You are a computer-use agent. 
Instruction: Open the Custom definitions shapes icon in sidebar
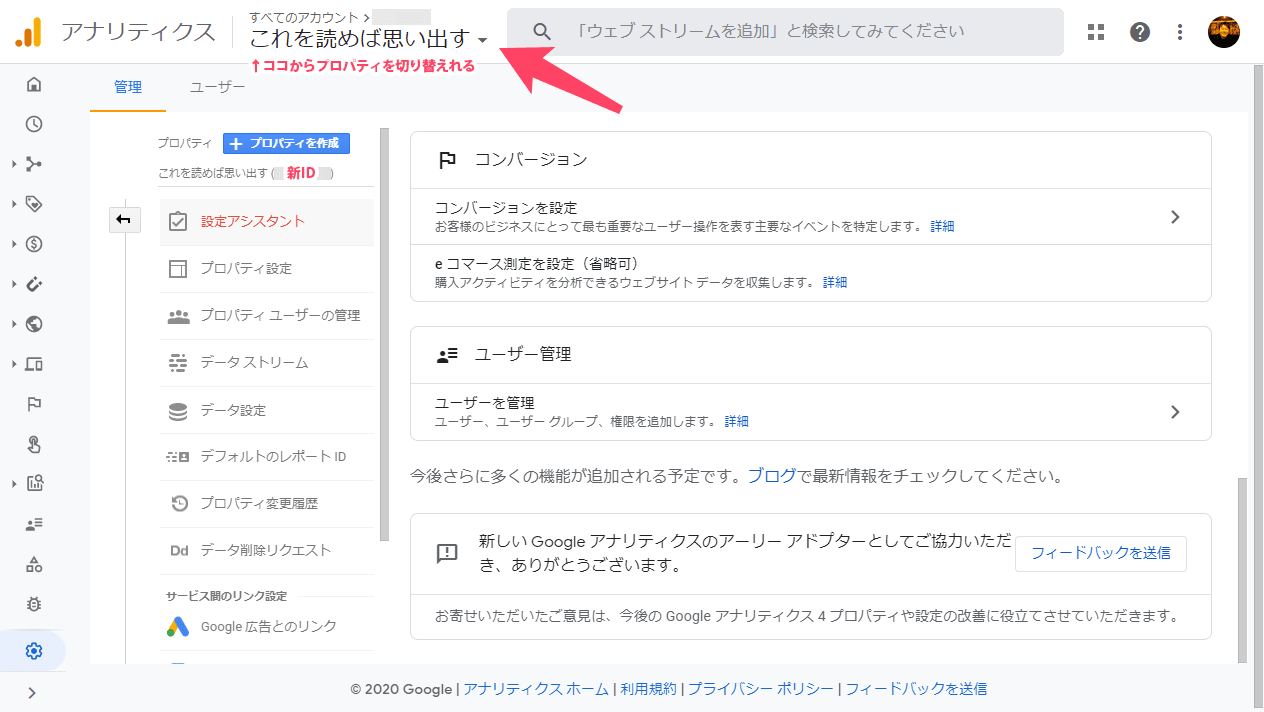point(34,564)
